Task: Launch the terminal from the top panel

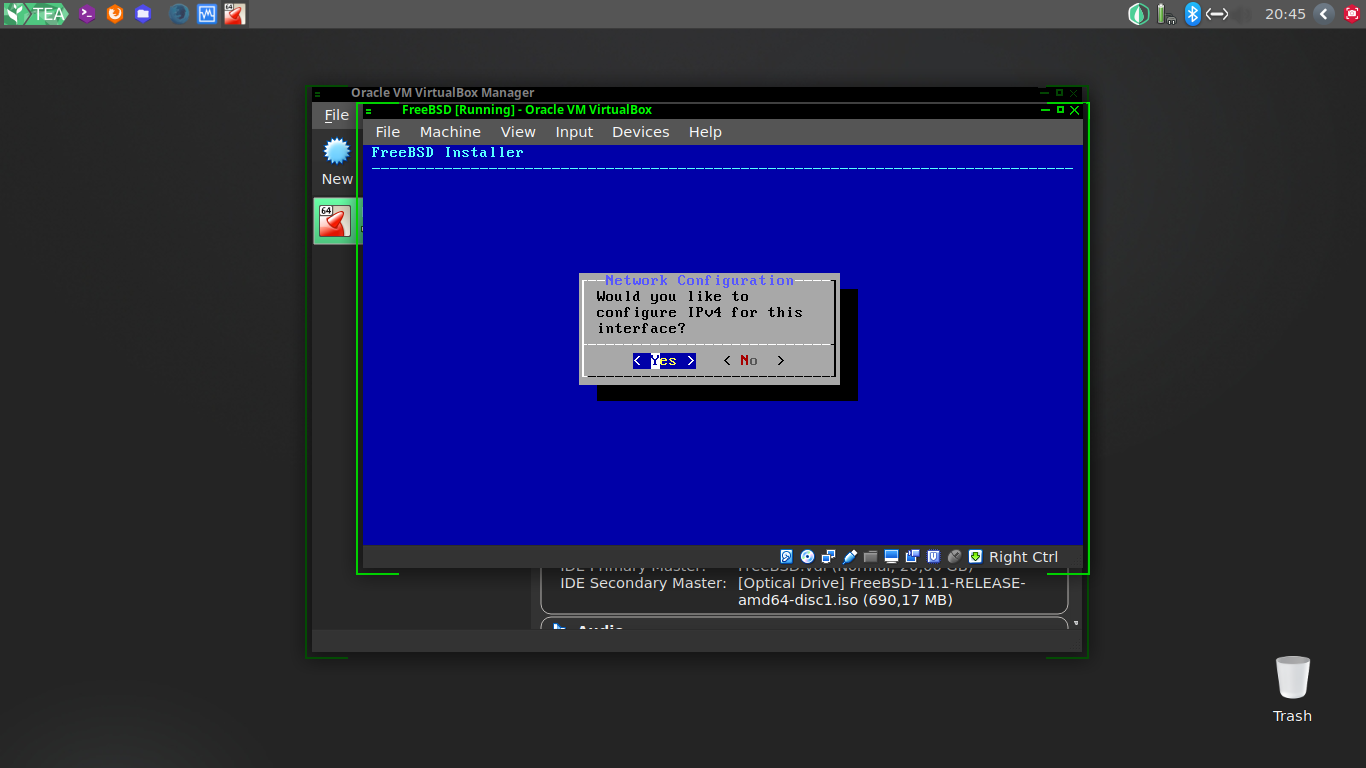Action: click(87, 14)
